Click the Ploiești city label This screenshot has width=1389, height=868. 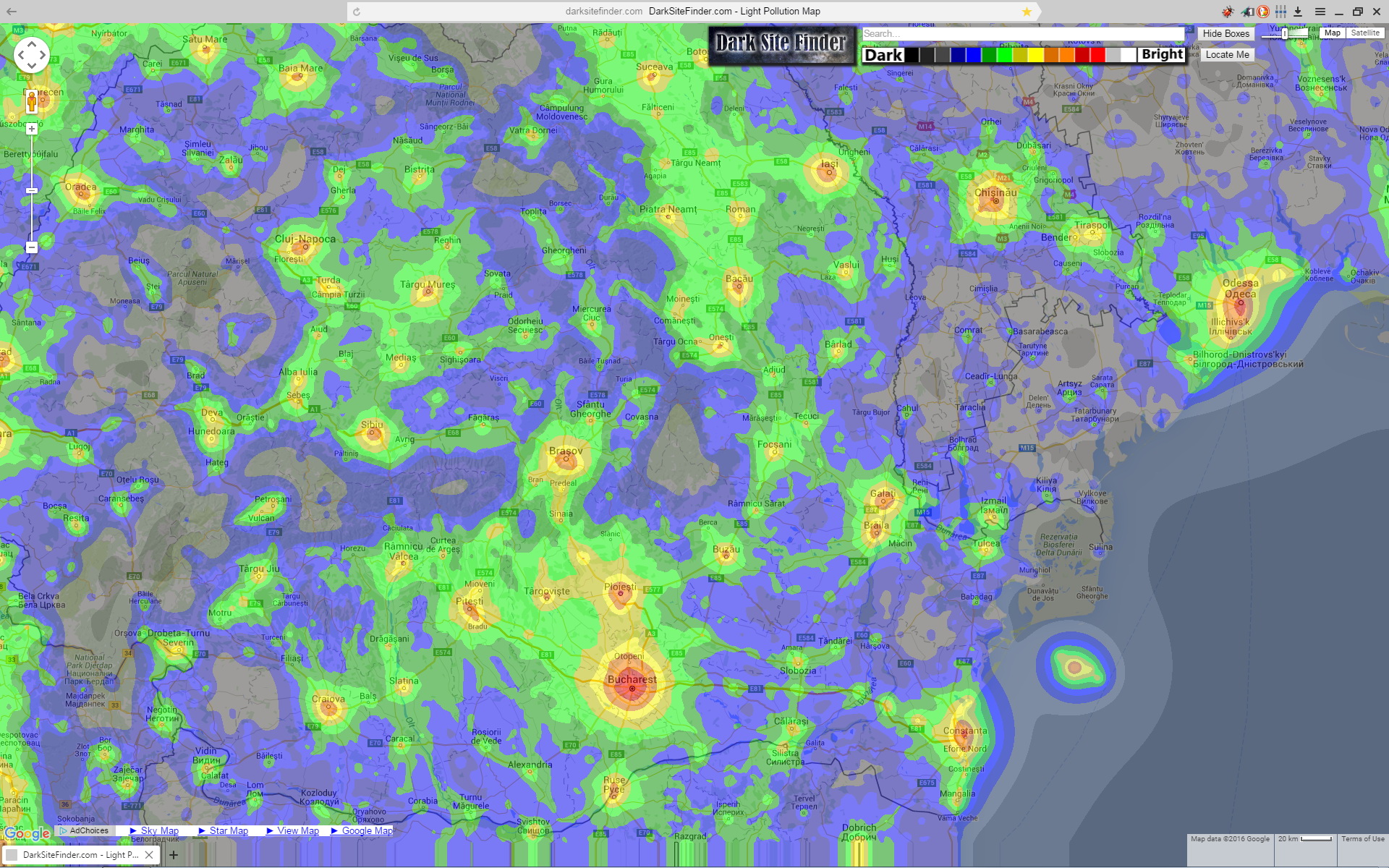(620, 587)
